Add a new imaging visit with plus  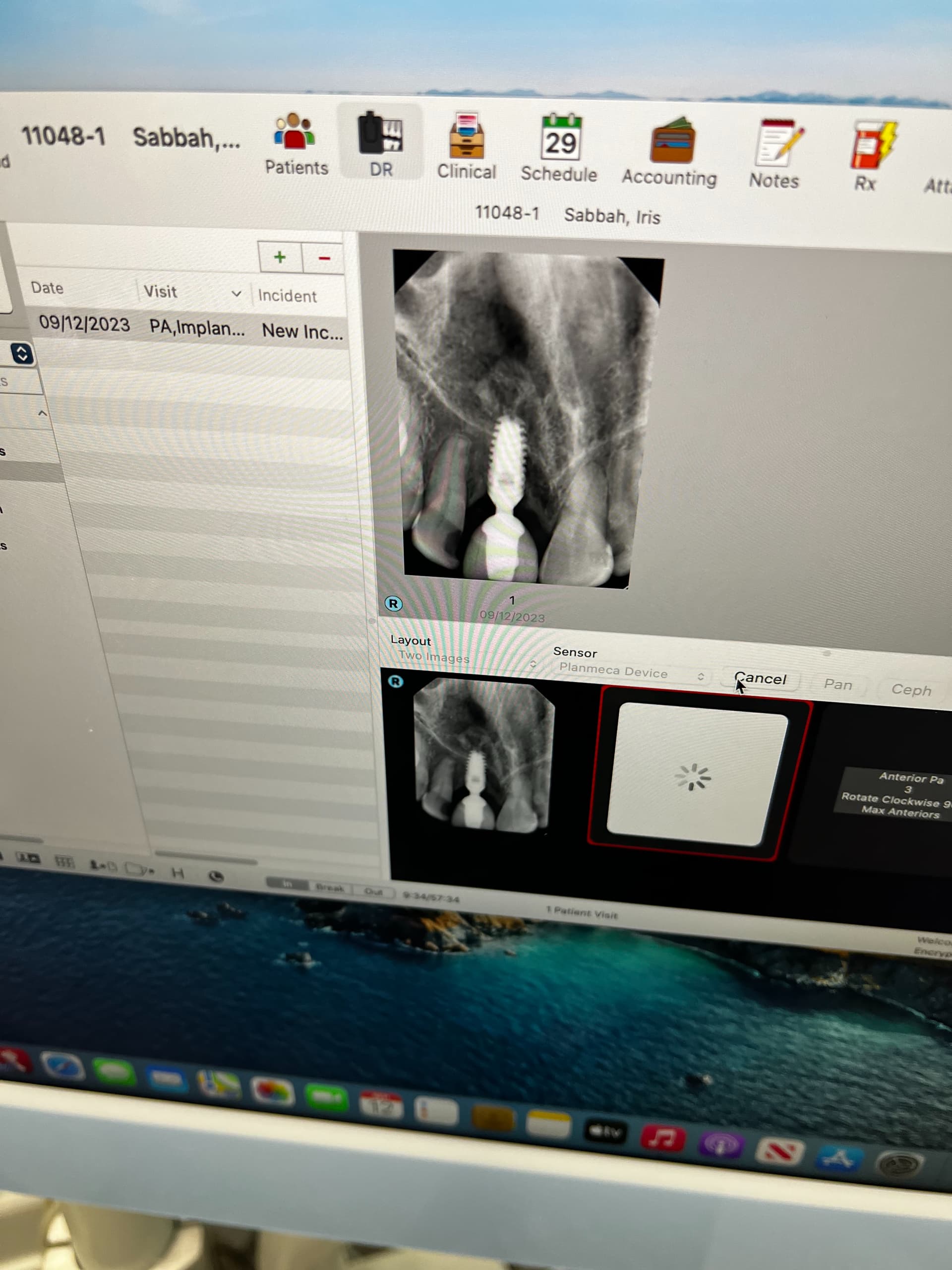point(280,257)
